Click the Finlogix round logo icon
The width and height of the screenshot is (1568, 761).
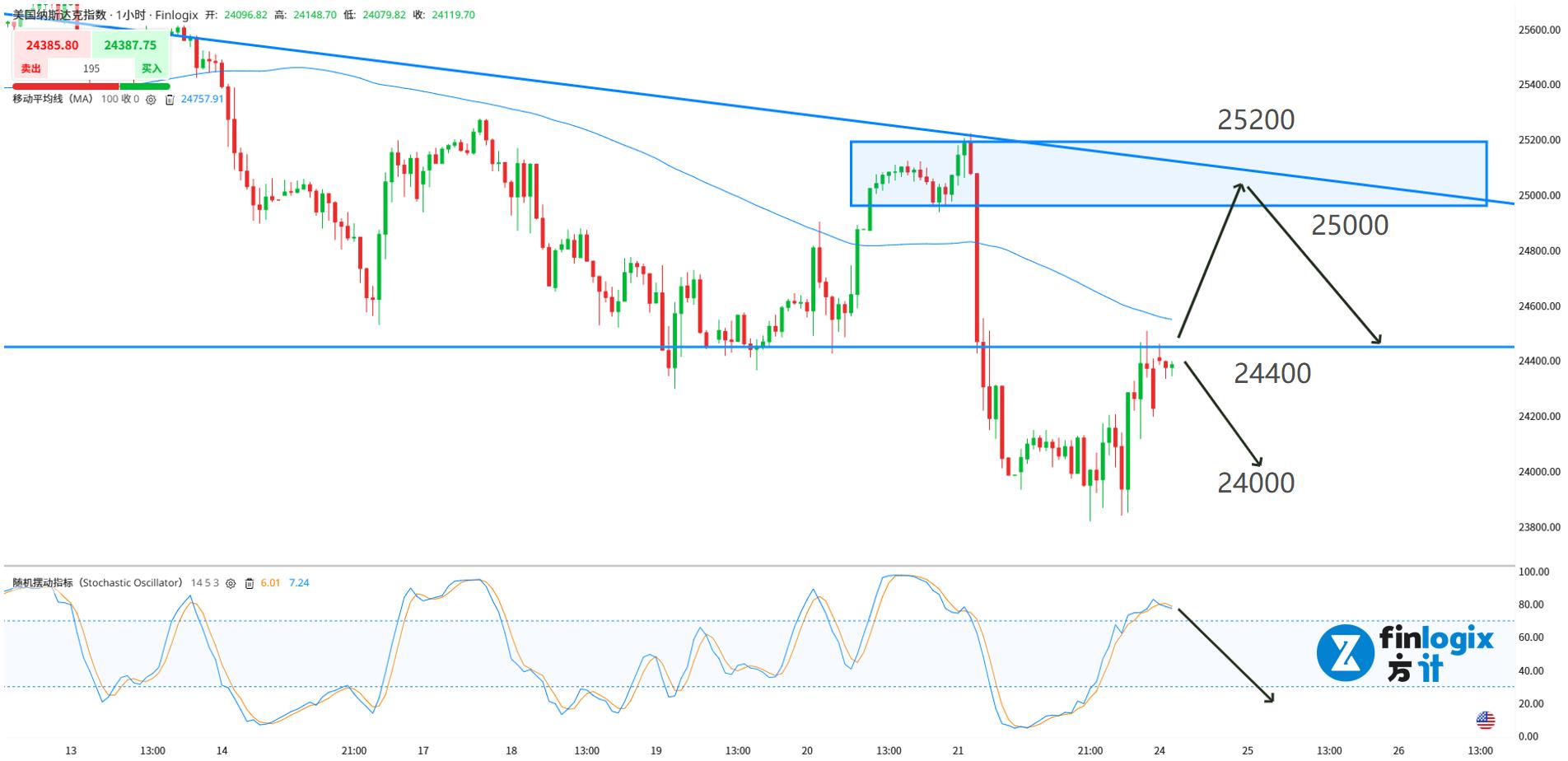1345,654
